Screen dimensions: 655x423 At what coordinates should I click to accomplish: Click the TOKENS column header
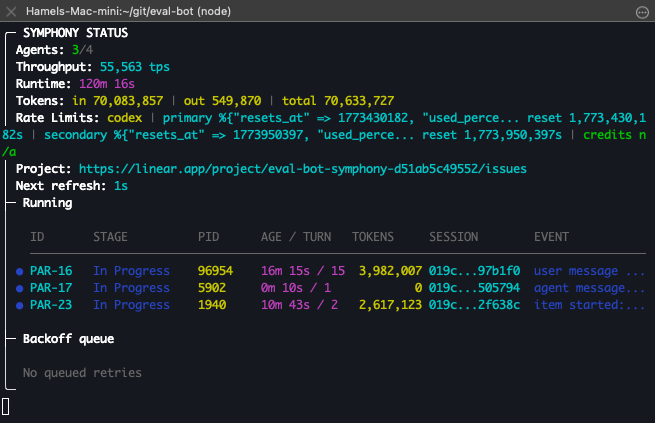(376, 237)
